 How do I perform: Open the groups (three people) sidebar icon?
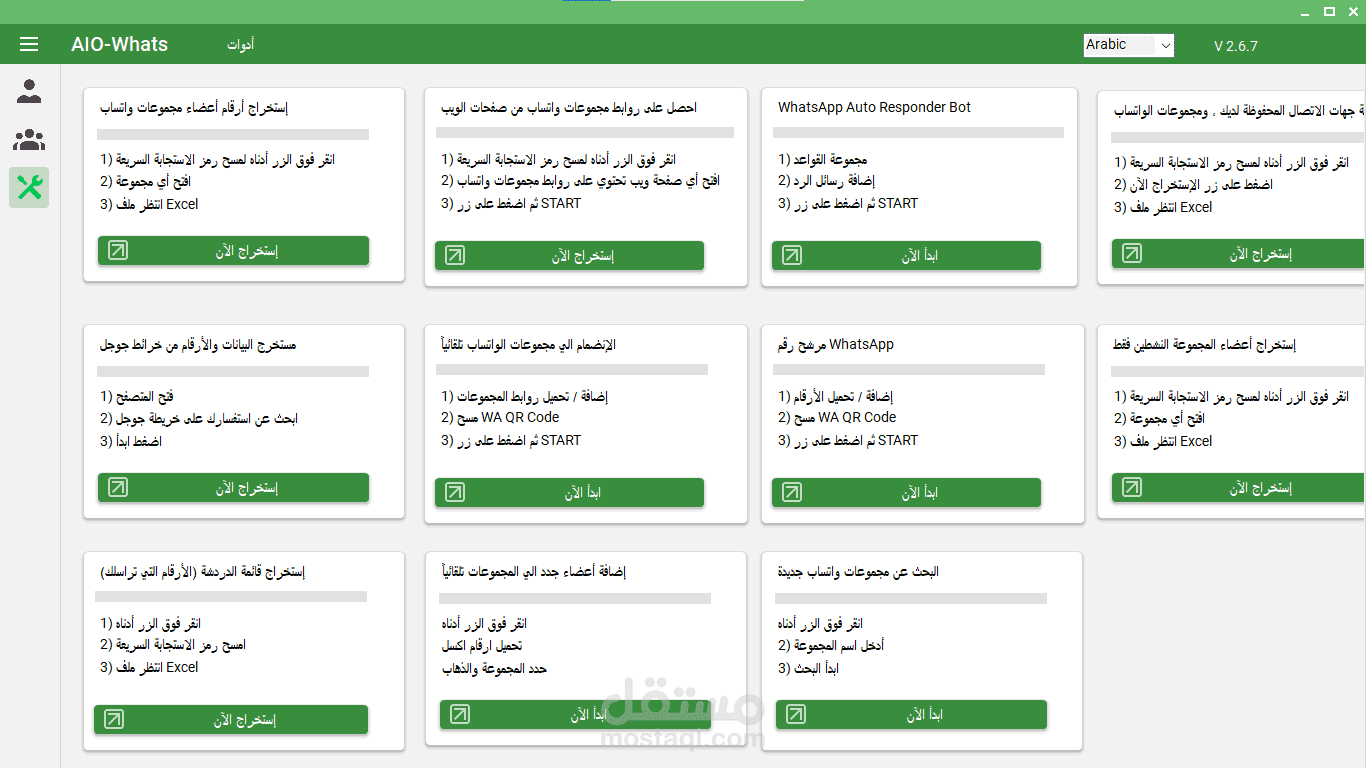tap(29, 140)
